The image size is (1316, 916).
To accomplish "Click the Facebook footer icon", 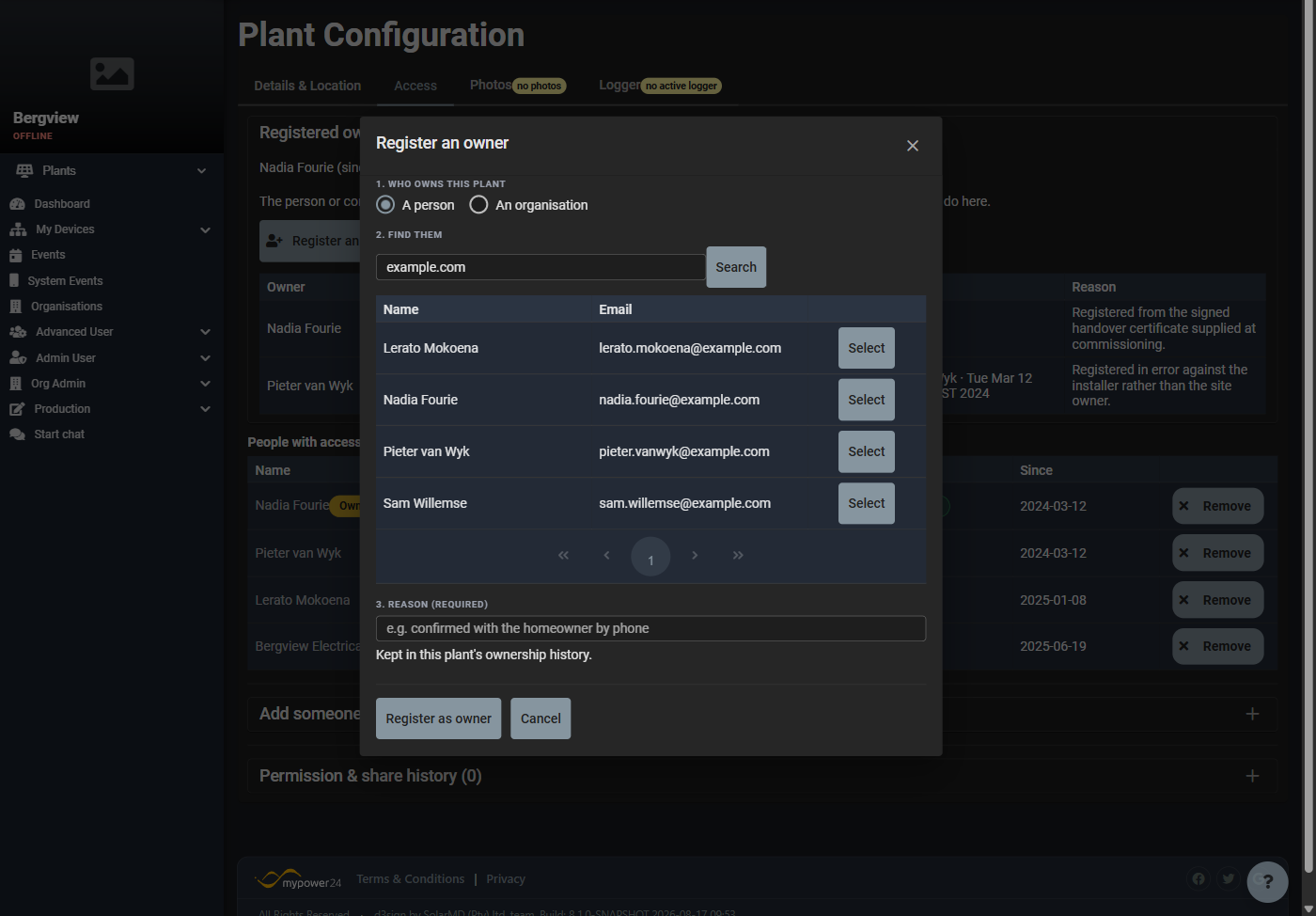I will click(1198, 878).
